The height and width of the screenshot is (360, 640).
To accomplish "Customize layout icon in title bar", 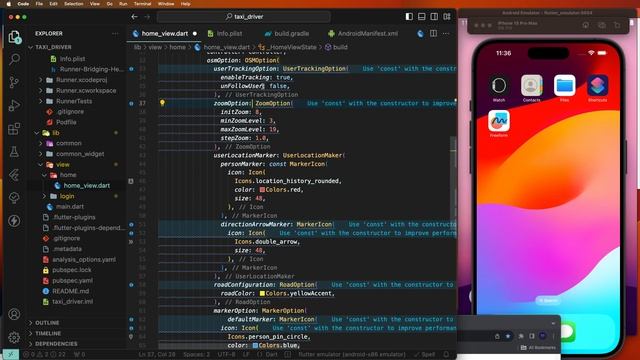I will pyautogui.click(x=447, y=17).
